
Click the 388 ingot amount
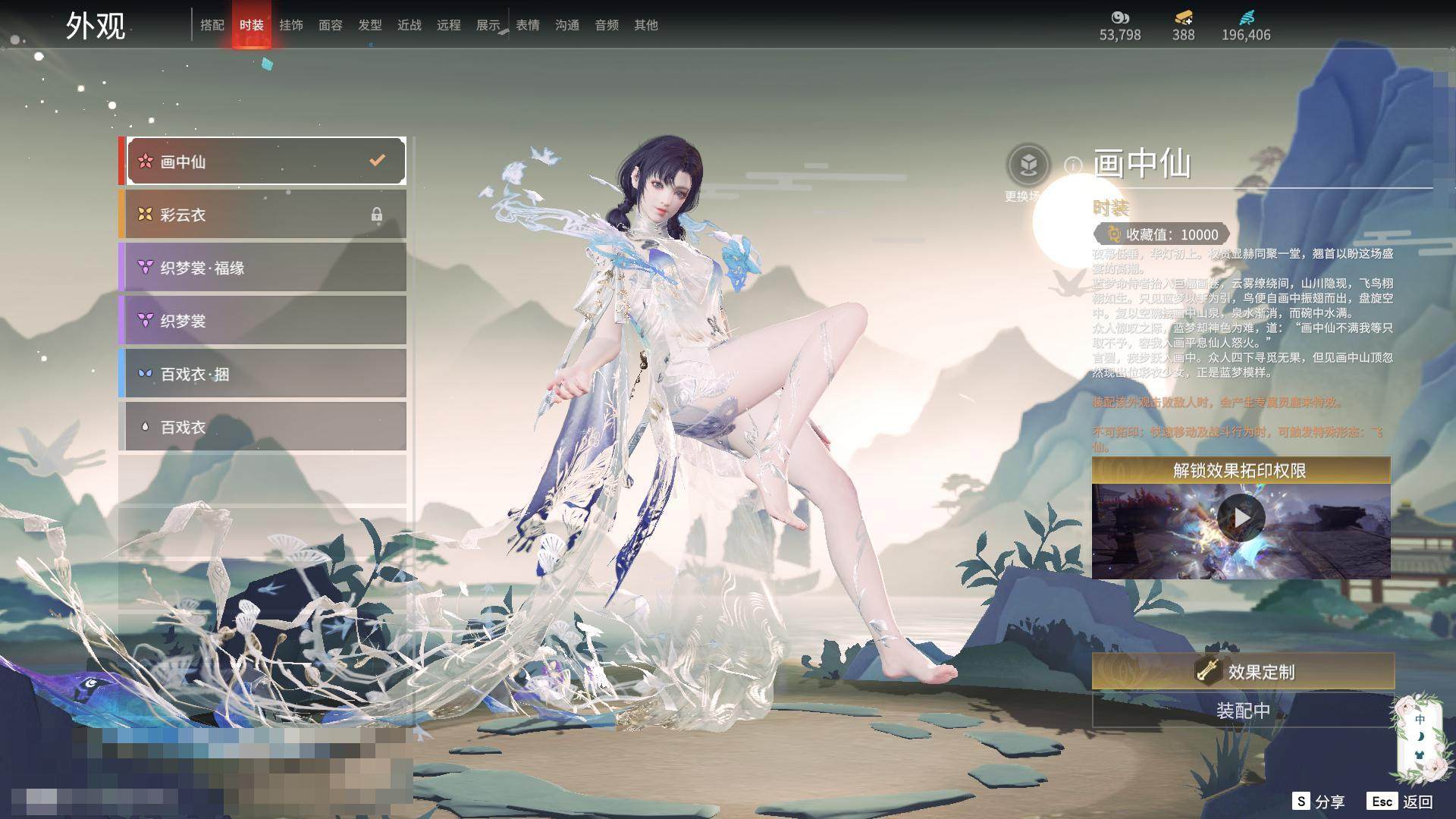[x=1183, y=35]
